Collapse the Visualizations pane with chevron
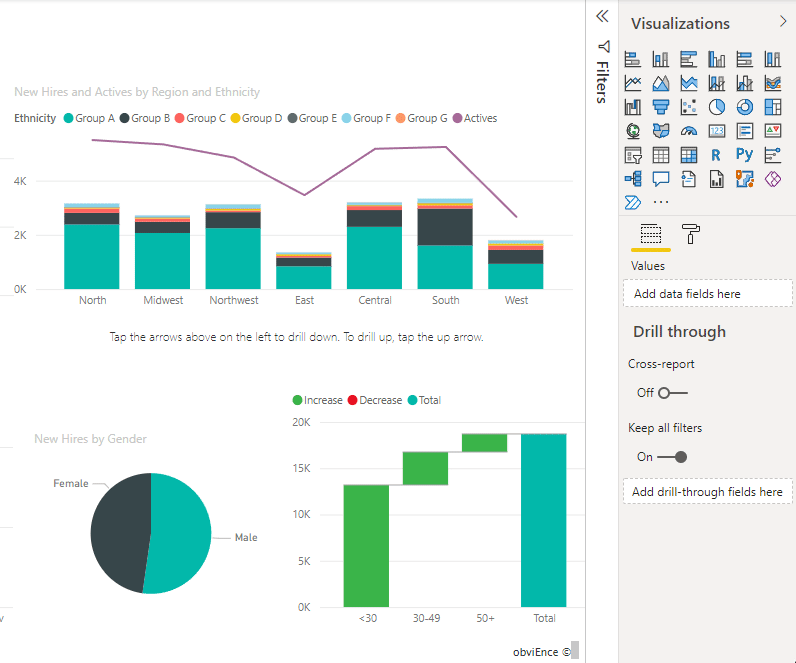This screenshot has width=796, height=663. click(x=783, y=22)
